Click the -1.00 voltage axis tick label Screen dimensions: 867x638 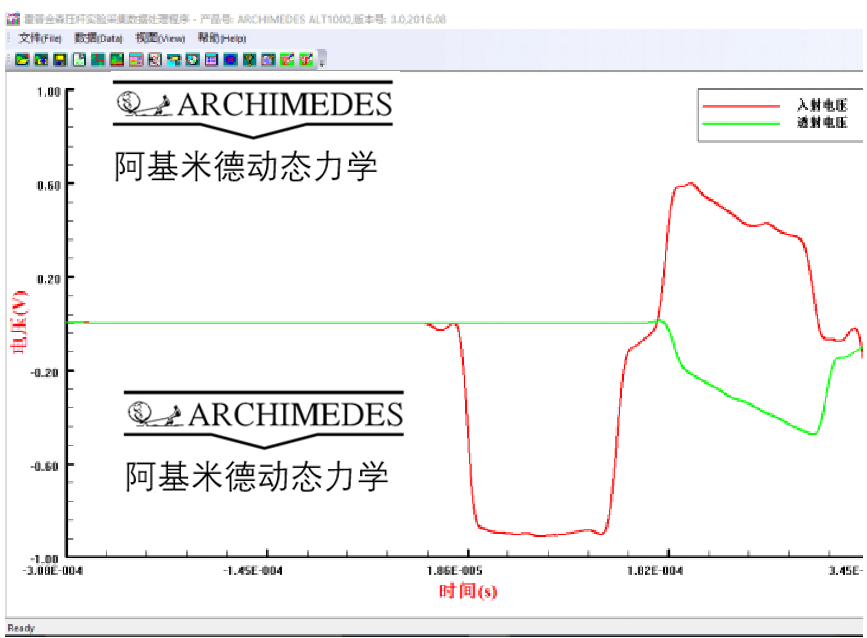[45, 559]
